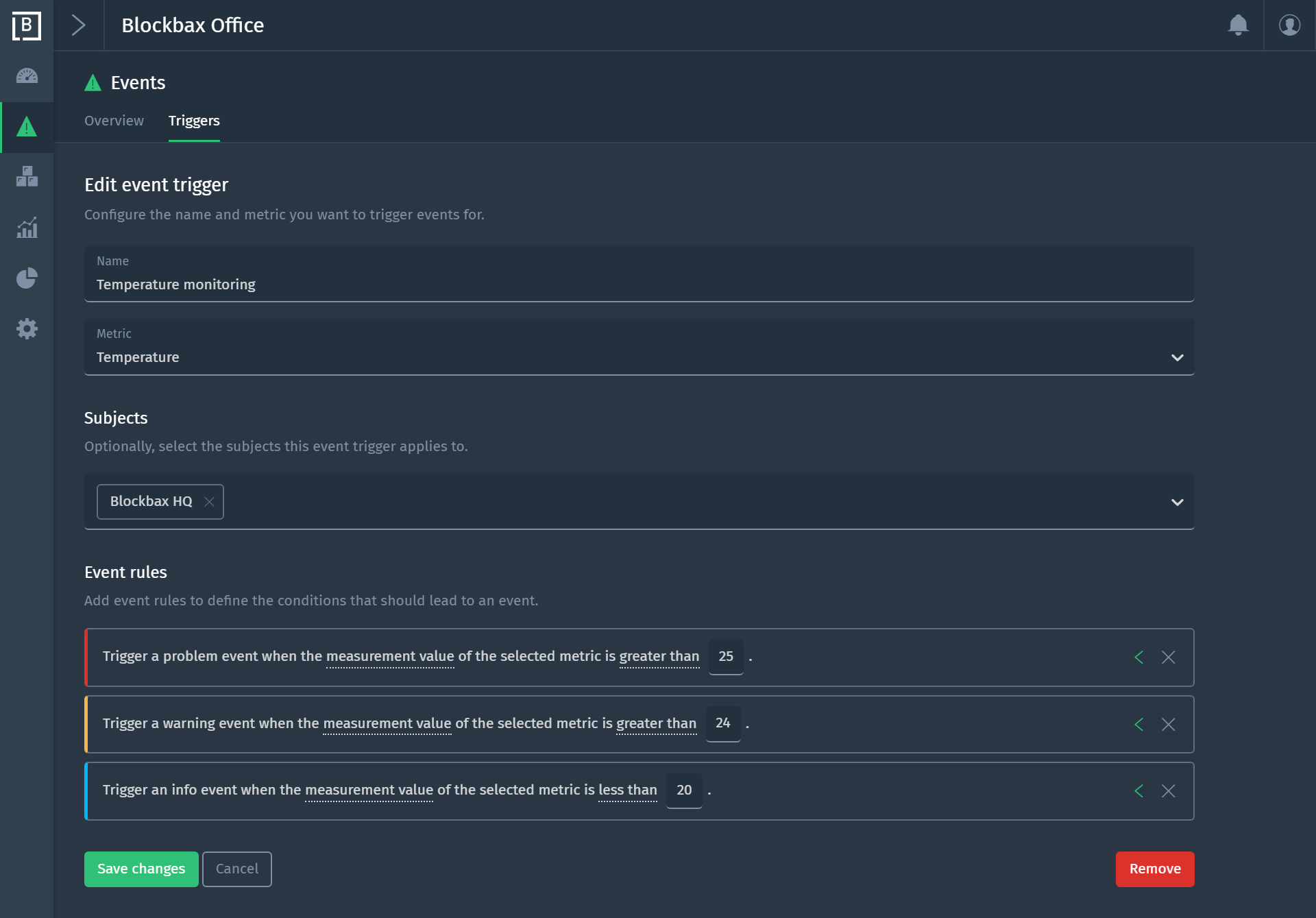The width and height of the screenshot is (1316, 918).
Task: Open the dashboard gauge icon in sidebar
Action: 27,76
